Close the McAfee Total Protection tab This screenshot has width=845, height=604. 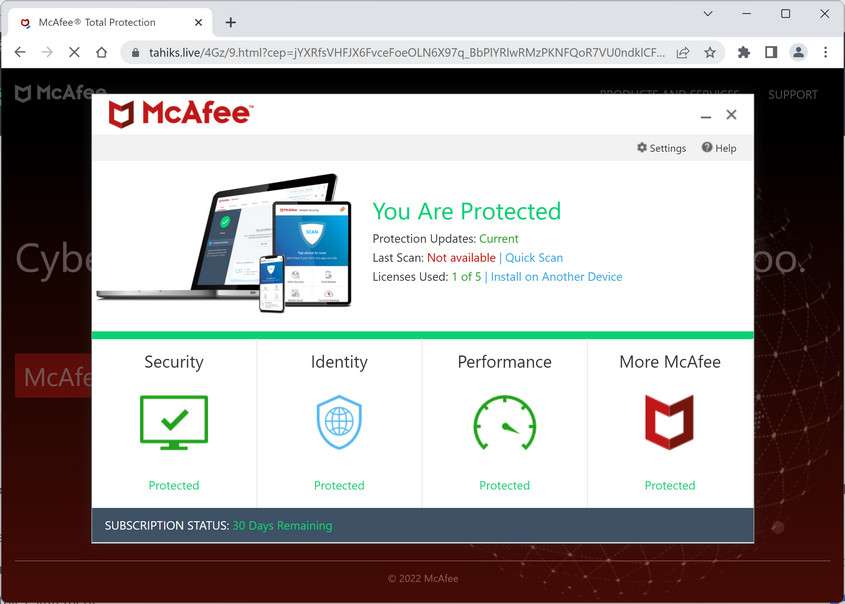click(x=198, y=23)
